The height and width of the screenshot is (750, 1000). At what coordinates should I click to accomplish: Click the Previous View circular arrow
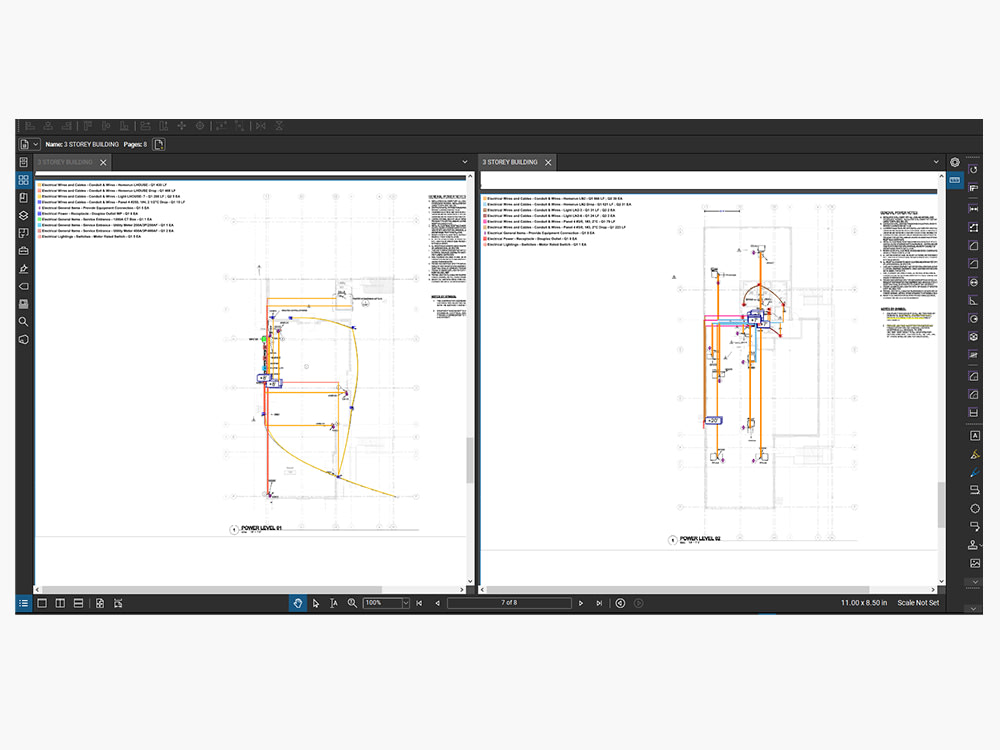click(x=621, y=603)
